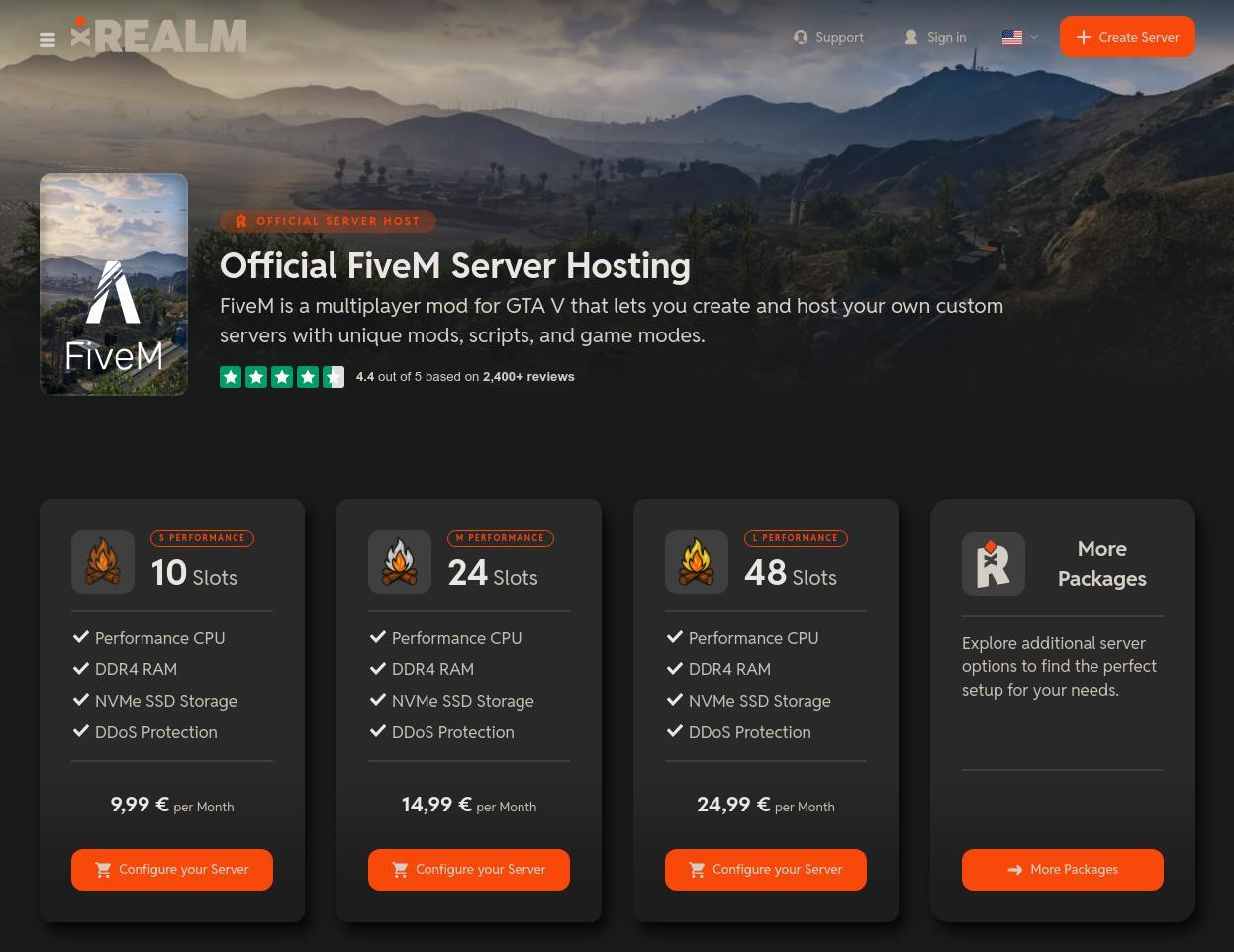Click the 24,99 € price

click(x=733, y=805)
